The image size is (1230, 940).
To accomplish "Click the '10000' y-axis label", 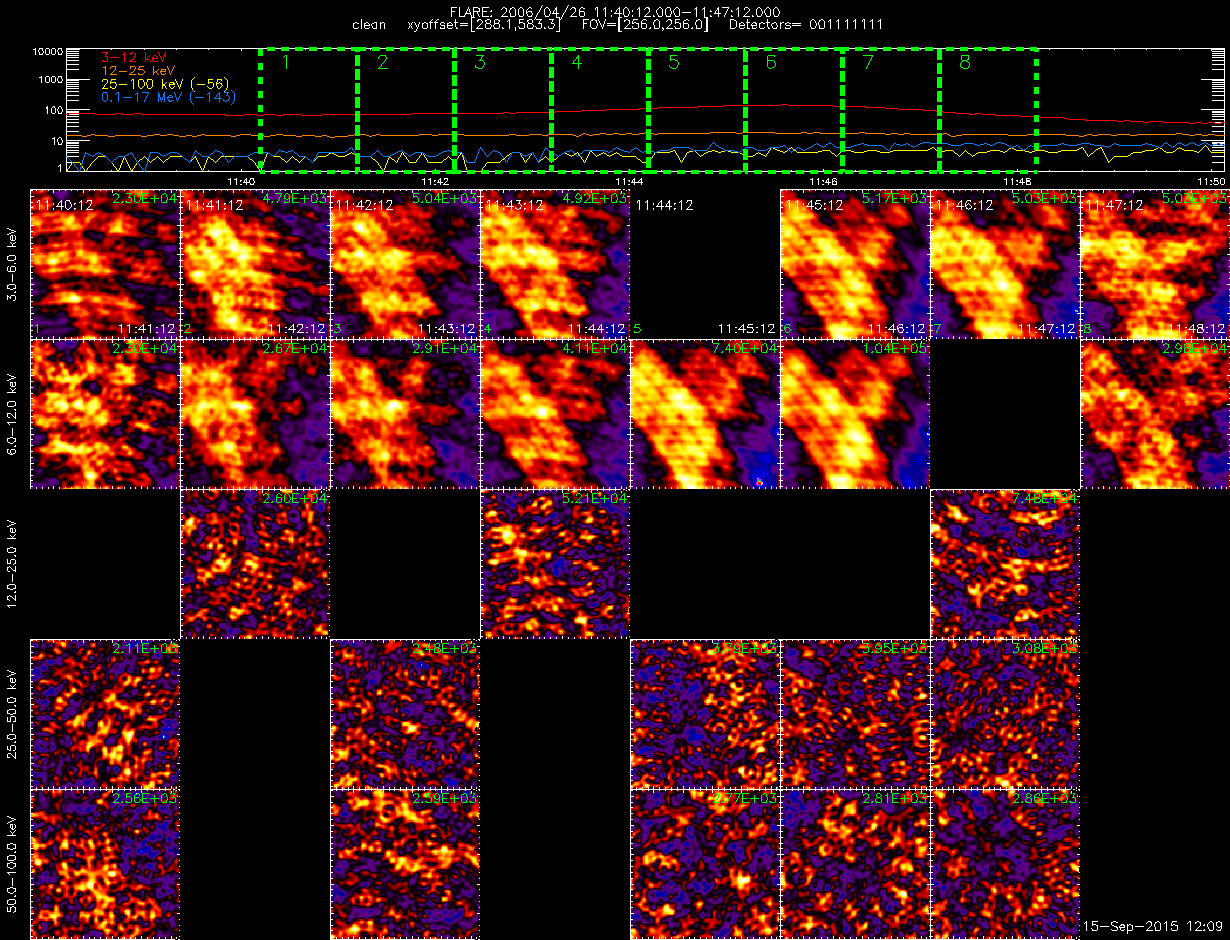I will (48, 51).
